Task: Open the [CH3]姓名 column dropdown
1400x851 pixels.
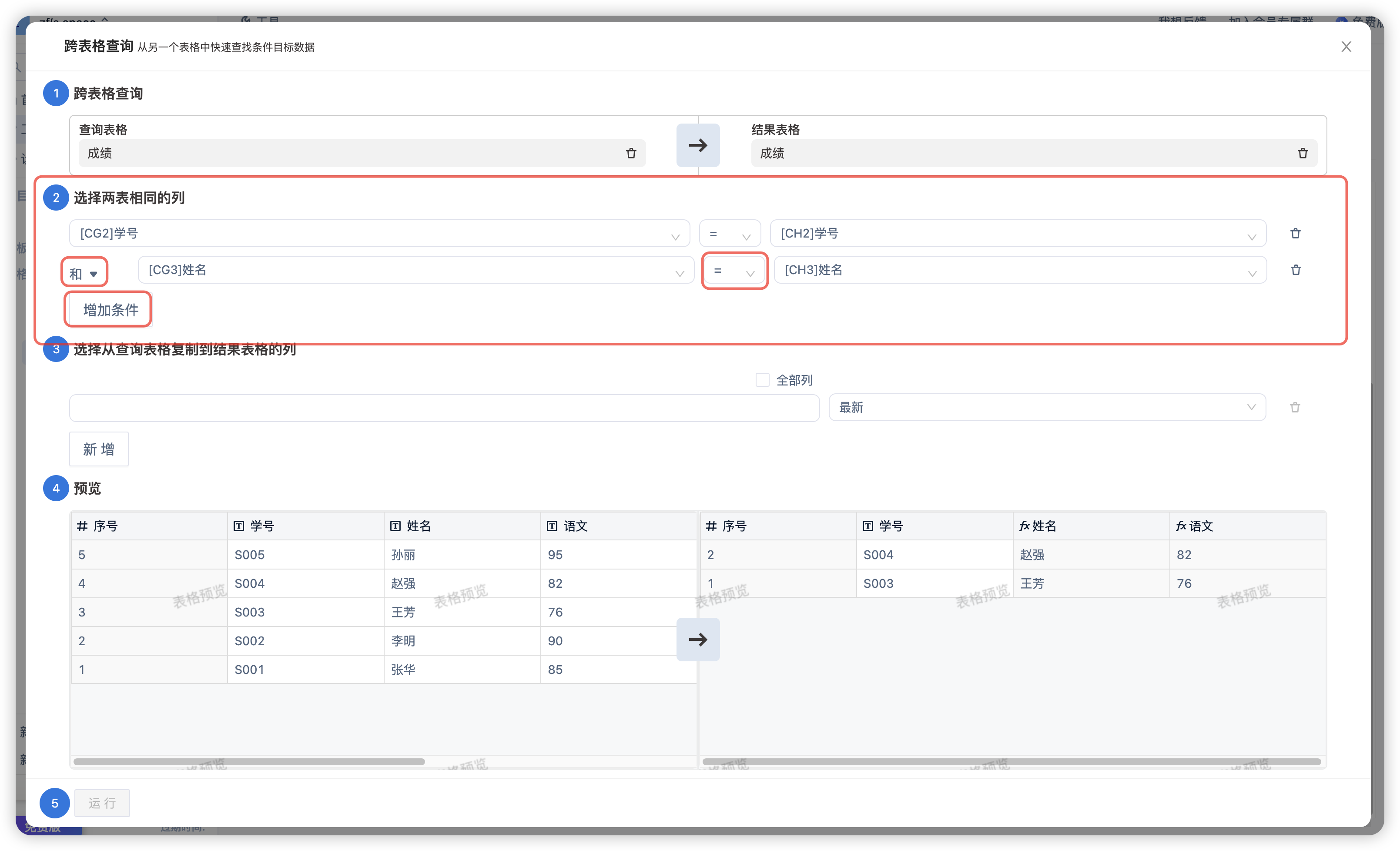Action: coord(1021,270)
